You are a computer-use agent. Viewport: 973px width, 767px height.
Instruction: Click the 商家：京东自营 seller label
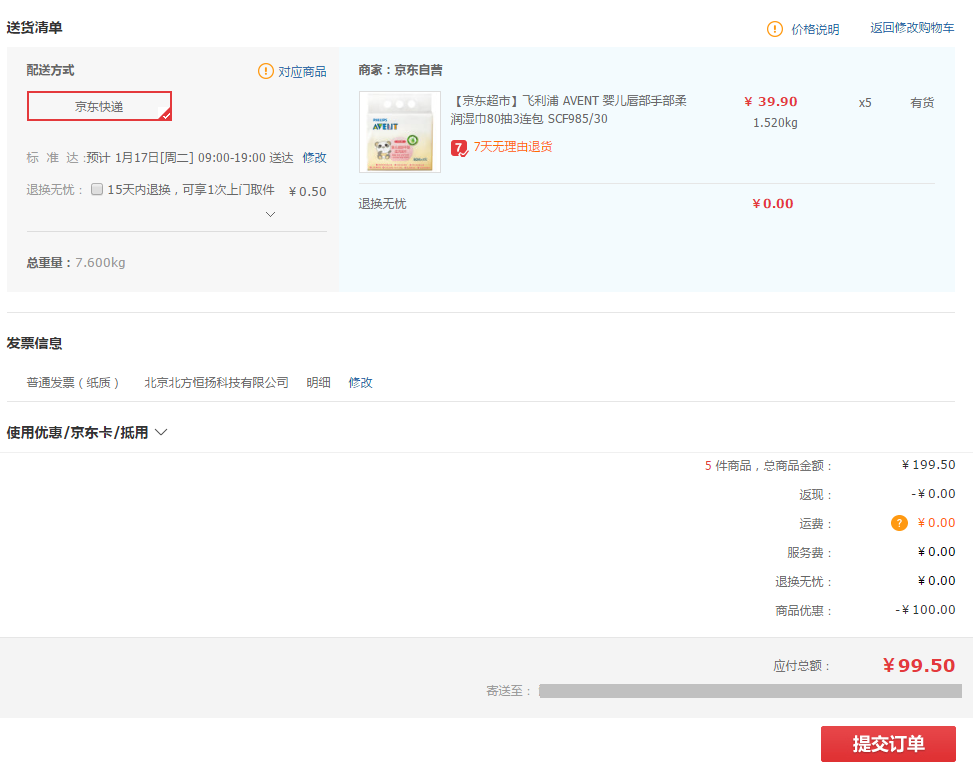point(400,70)
